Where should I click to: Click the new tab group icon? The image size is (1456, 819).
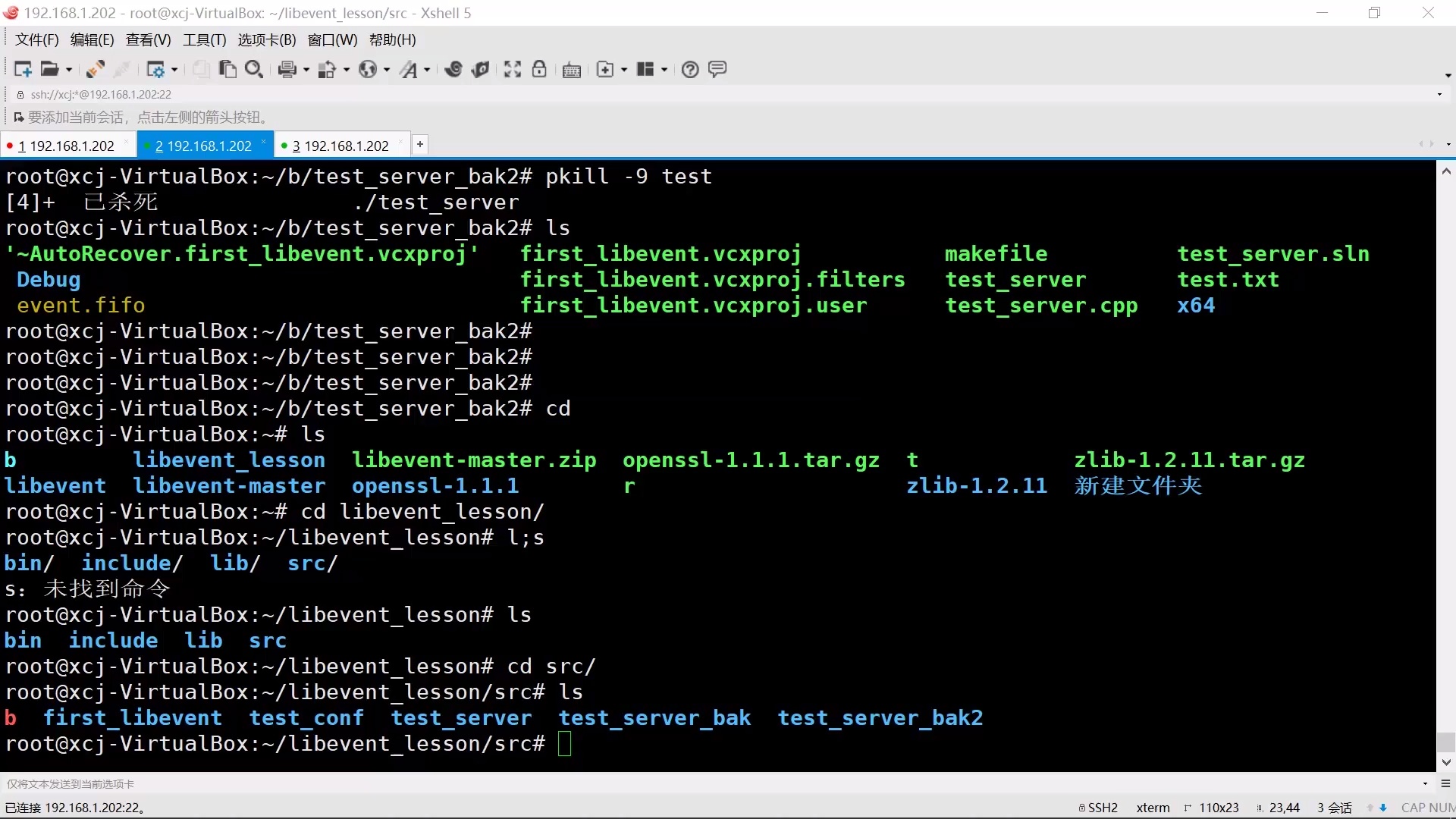point(605,70)
